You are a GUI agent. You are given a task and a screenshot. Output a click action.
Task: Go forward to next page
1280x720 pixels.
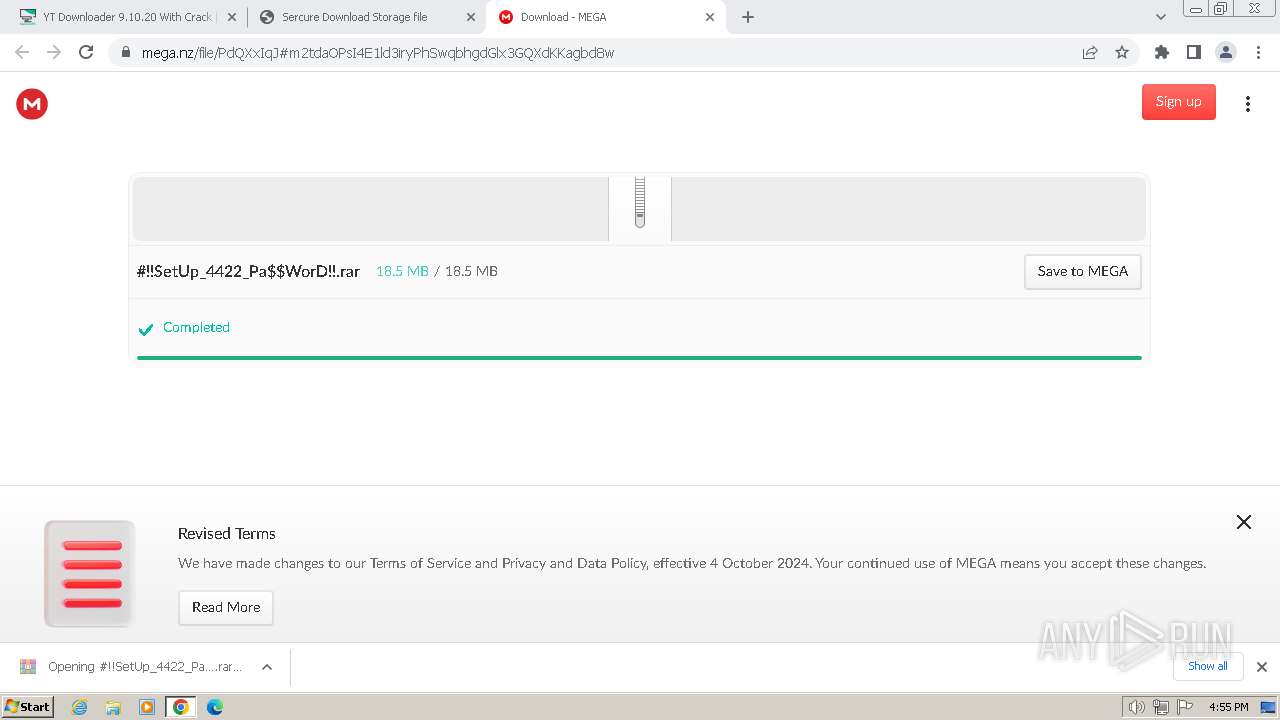click(x=54, y=52)
